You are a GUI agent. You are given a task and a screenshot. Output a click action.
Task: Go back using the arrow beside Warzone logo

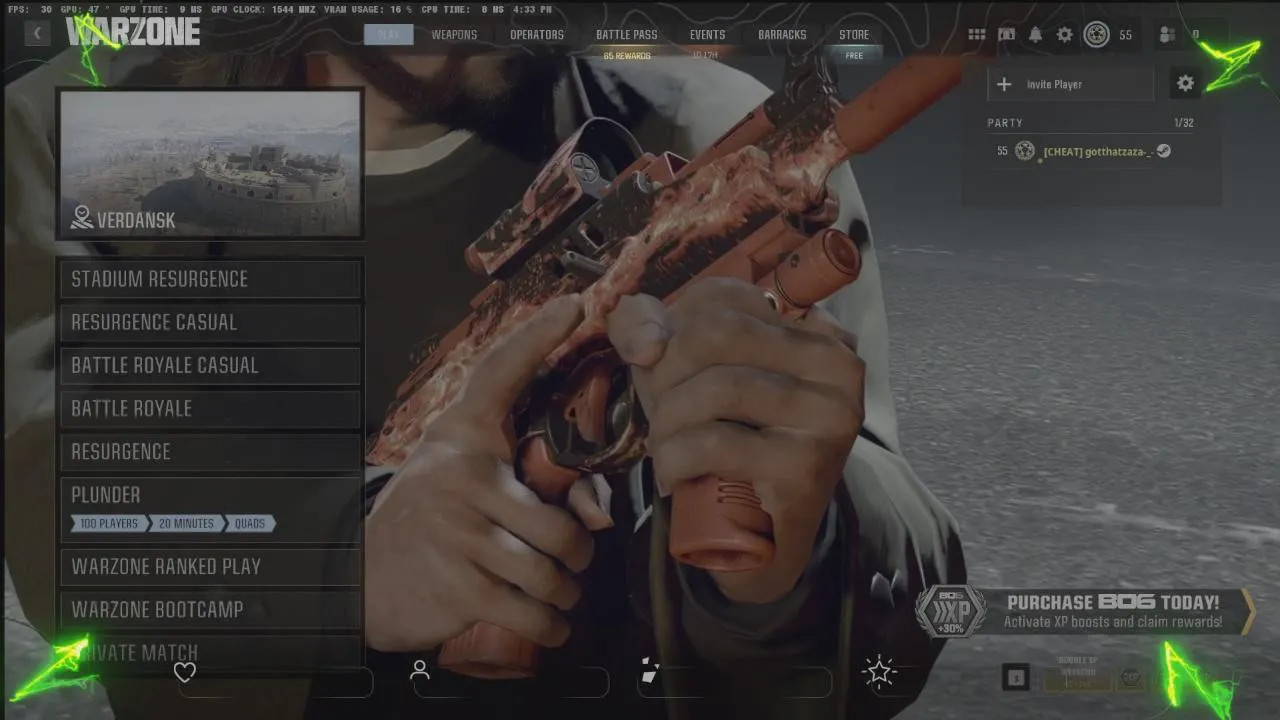[37, 33]
